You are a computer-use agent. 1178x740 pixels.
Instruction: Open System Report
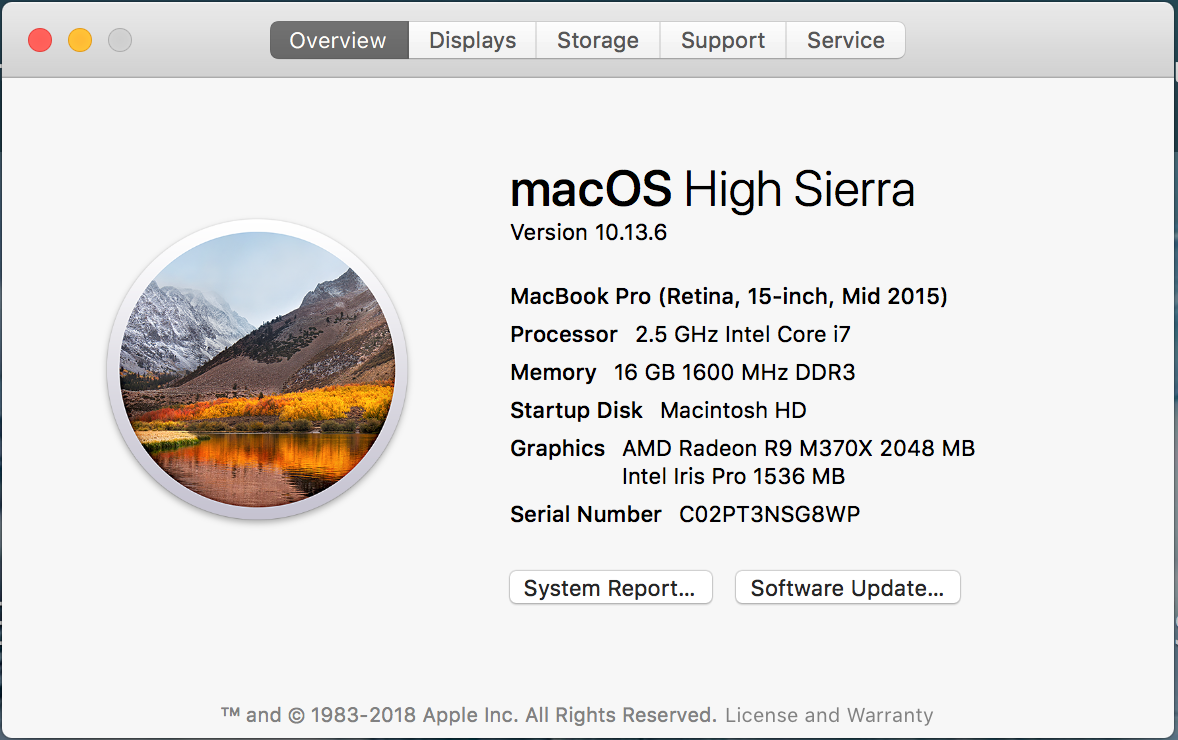click(610, 588)
